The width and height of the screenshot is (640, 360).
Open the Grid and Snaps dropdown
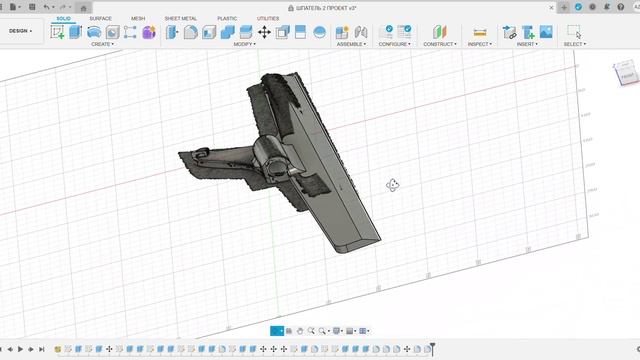pyautogui.click(x=351, y=331)
